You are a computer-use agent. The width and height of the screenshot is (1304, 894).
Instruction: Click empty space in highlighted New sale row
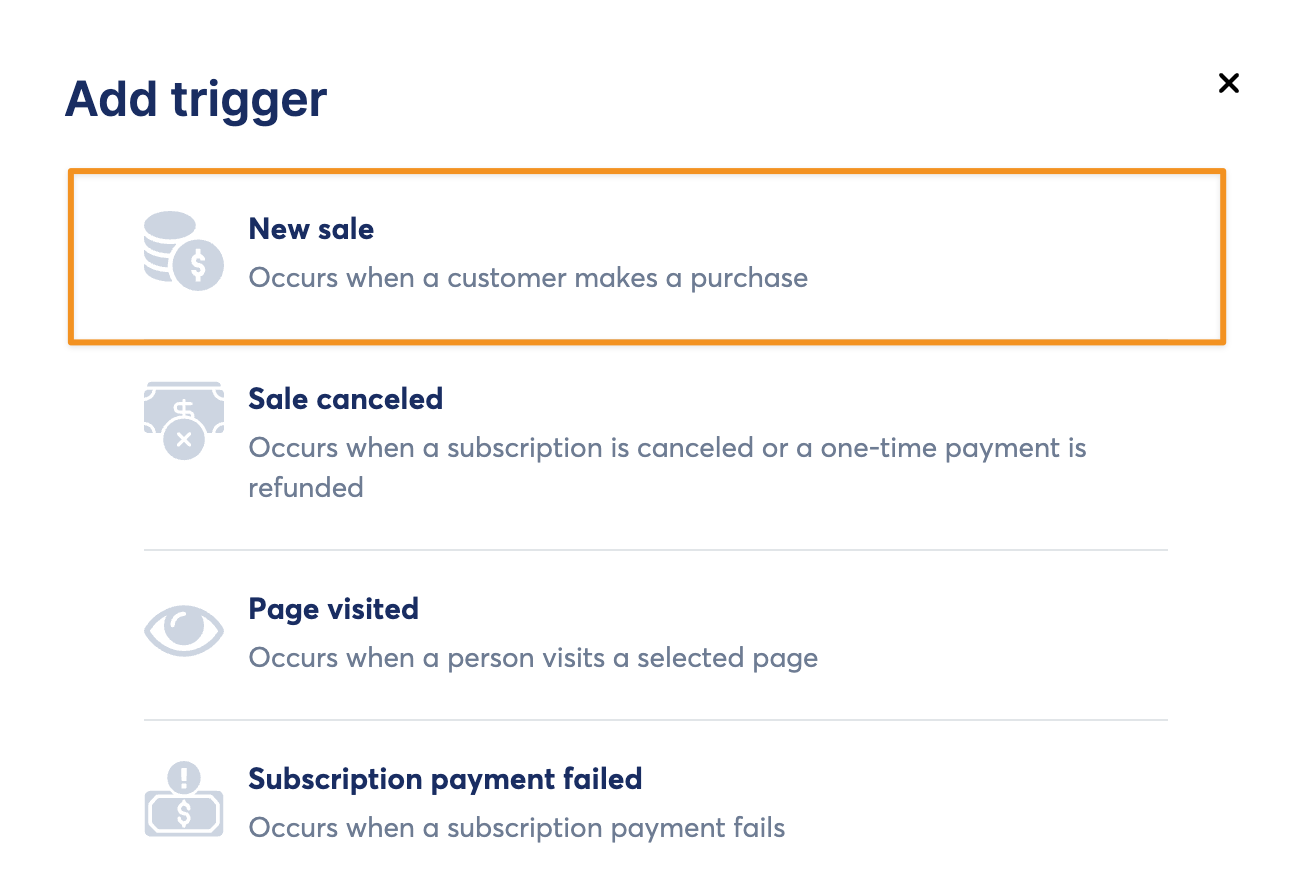pos(1000,257)
